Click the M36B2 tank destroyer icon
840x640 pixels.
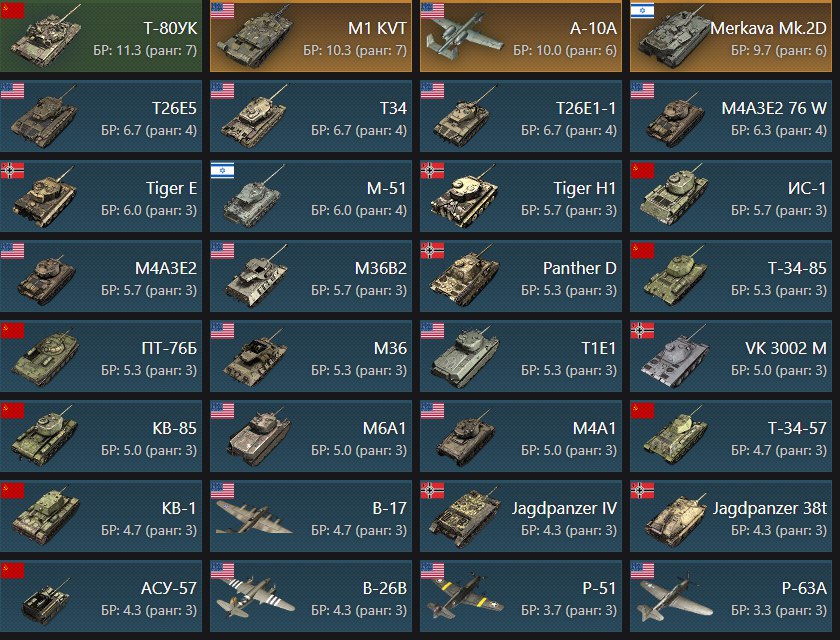255,276
